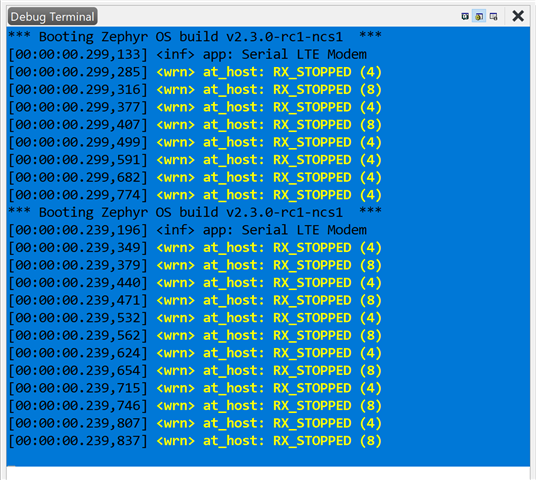536x480 pixels.
Task: Click the first Booting Zephyr OS line
Action: pos(195,37)
